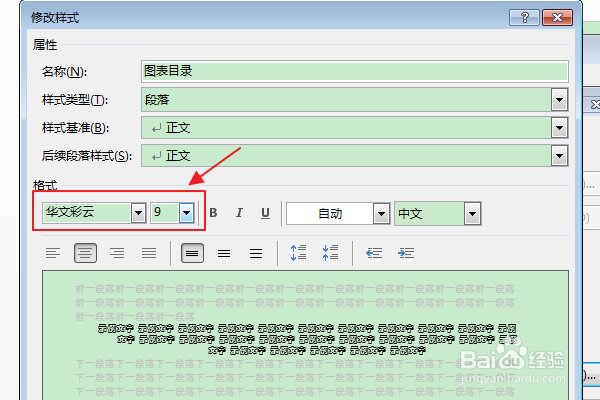Toggle Bold formatting button
Image resolution: width=600 pixels, height=400 pixels.
[x=214, y=213]
